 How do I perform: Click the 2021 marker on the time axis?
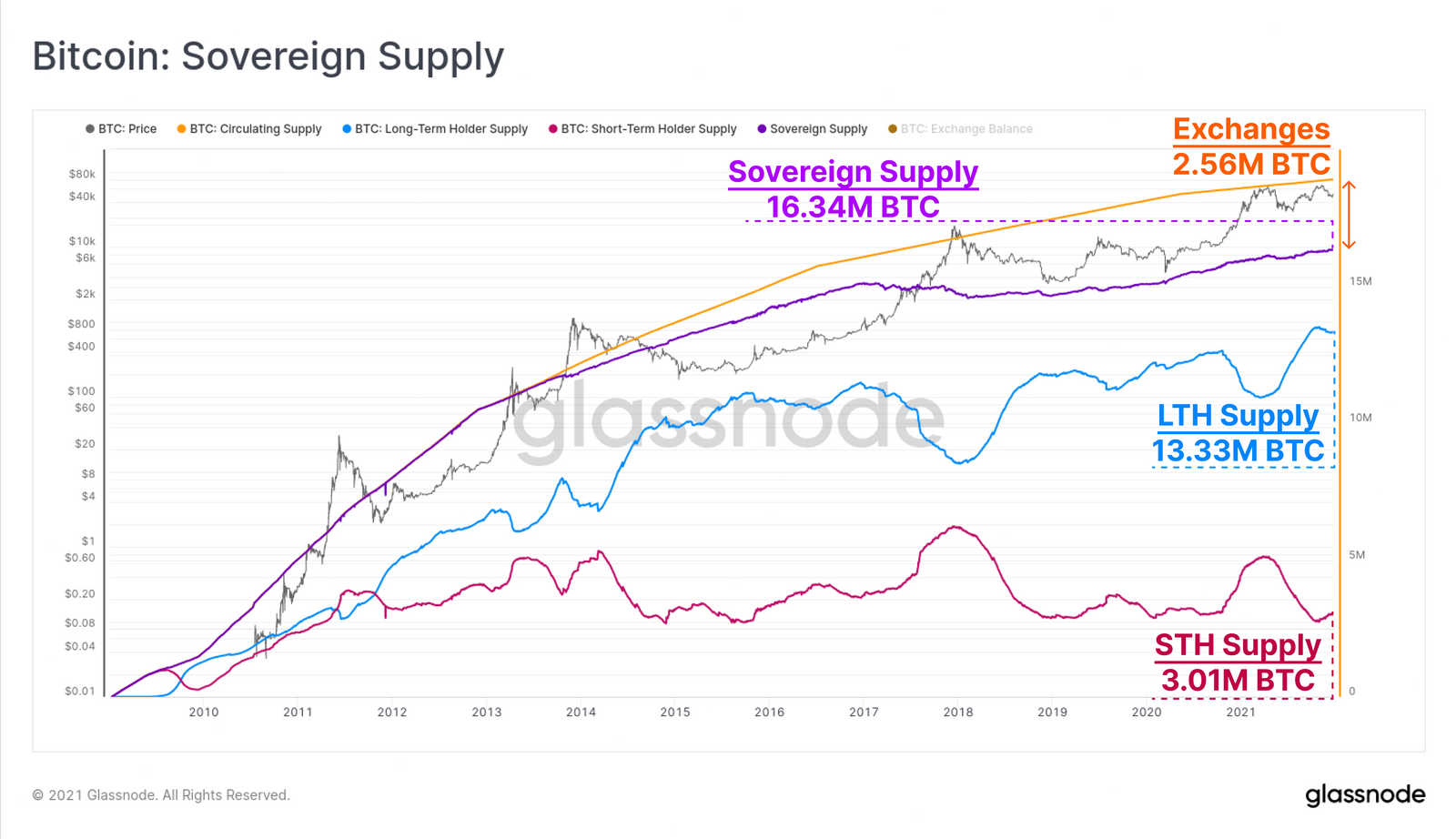(x=1241, y=713)
